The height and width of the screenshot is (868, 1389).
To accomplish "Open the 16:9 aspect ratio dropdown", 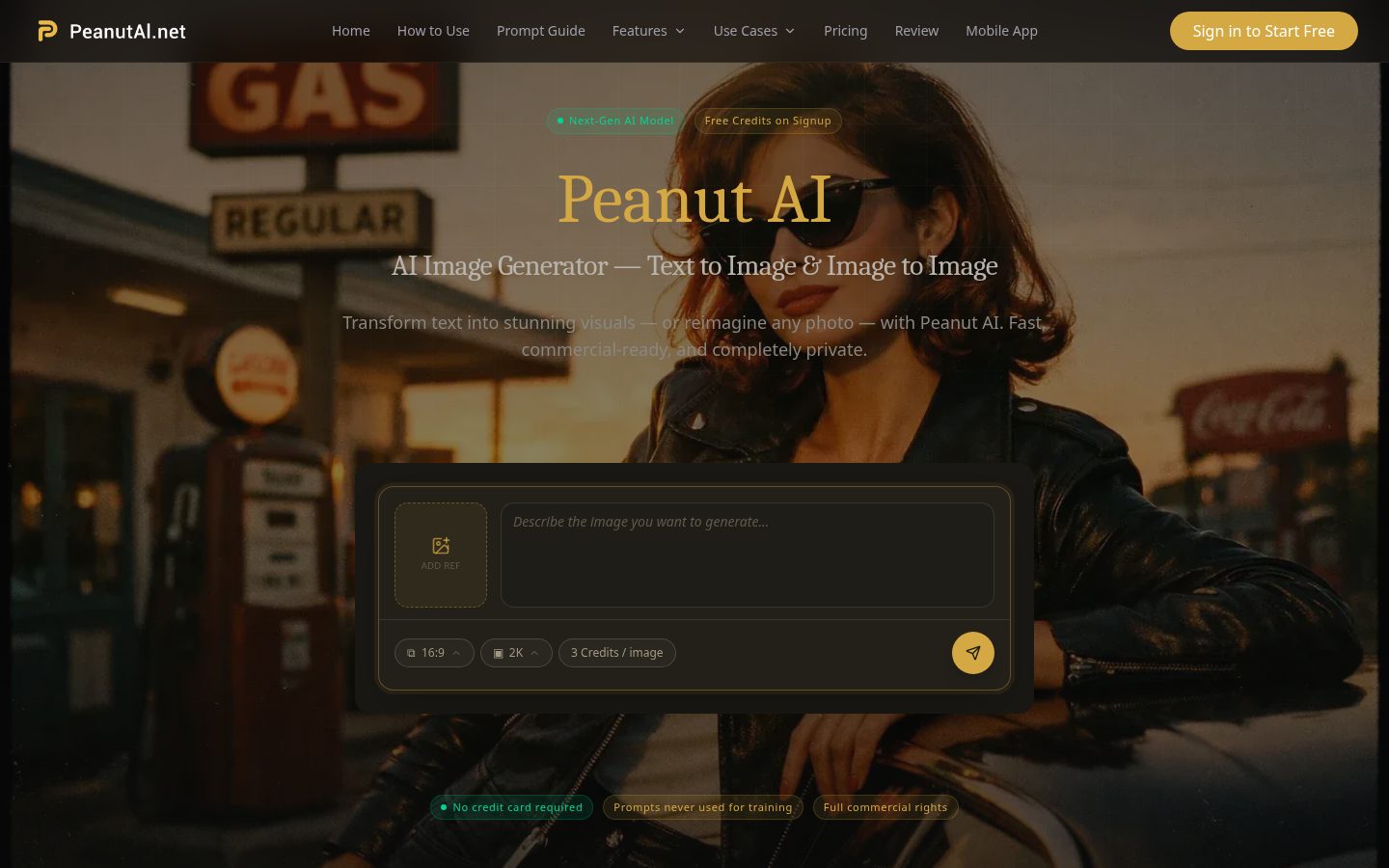I will 434,653.
